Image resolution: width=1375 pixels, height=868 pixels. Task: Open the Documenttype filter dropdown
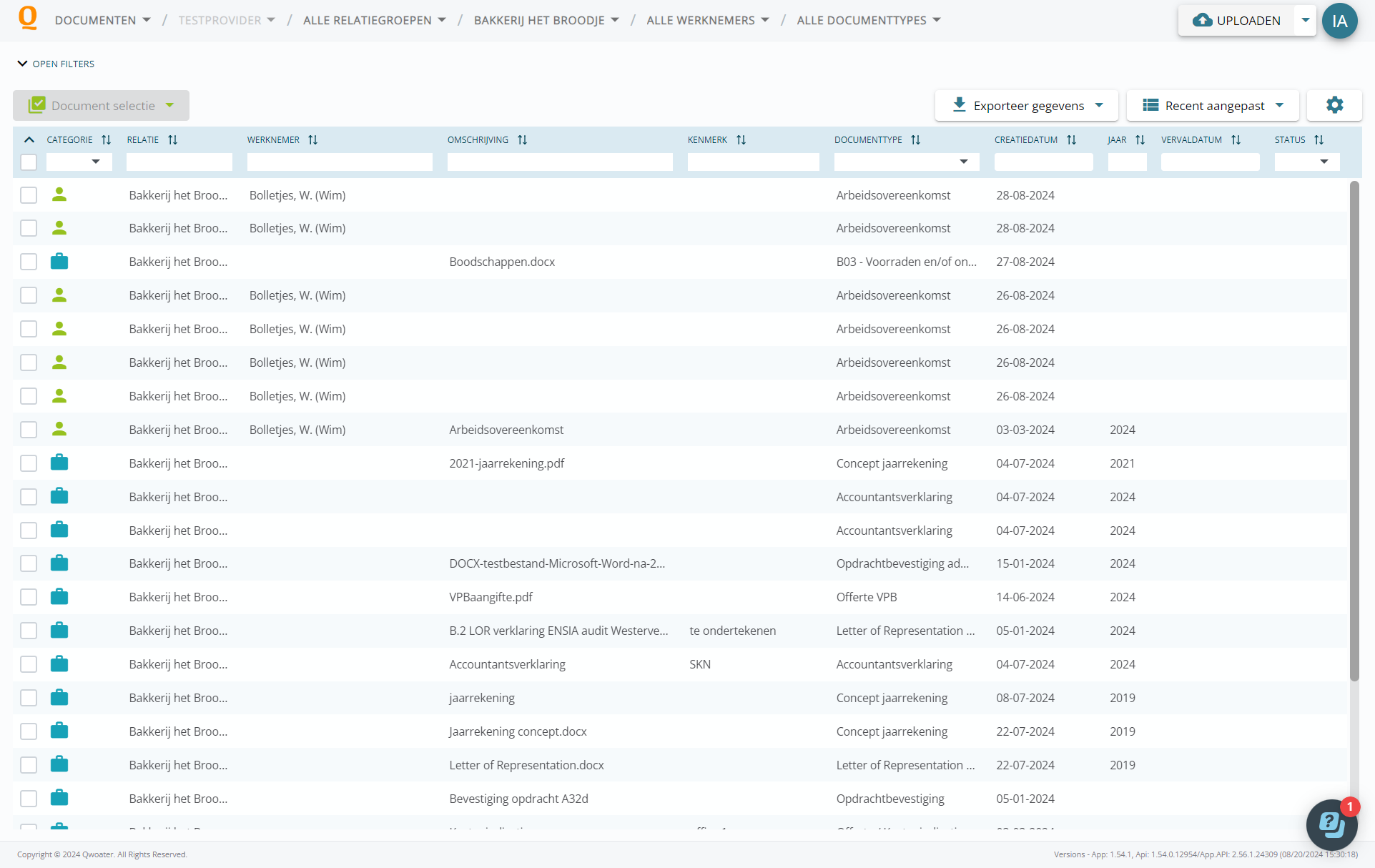pyautogui.click(x=905, y=162)
